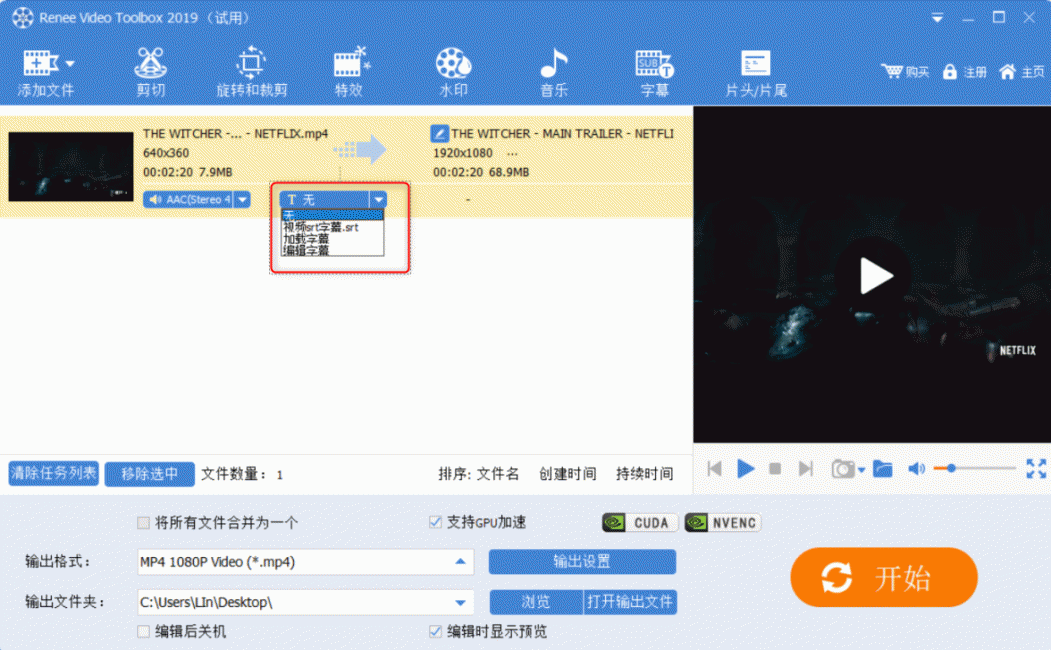
Task: Toggle 编辑后关机 checkbox
Action: [143, 631]
